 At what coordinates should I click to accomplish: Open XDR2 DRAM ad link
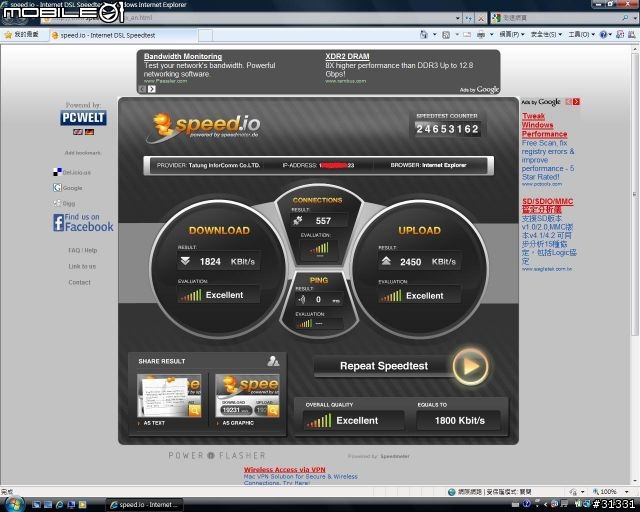pos(347,56)
